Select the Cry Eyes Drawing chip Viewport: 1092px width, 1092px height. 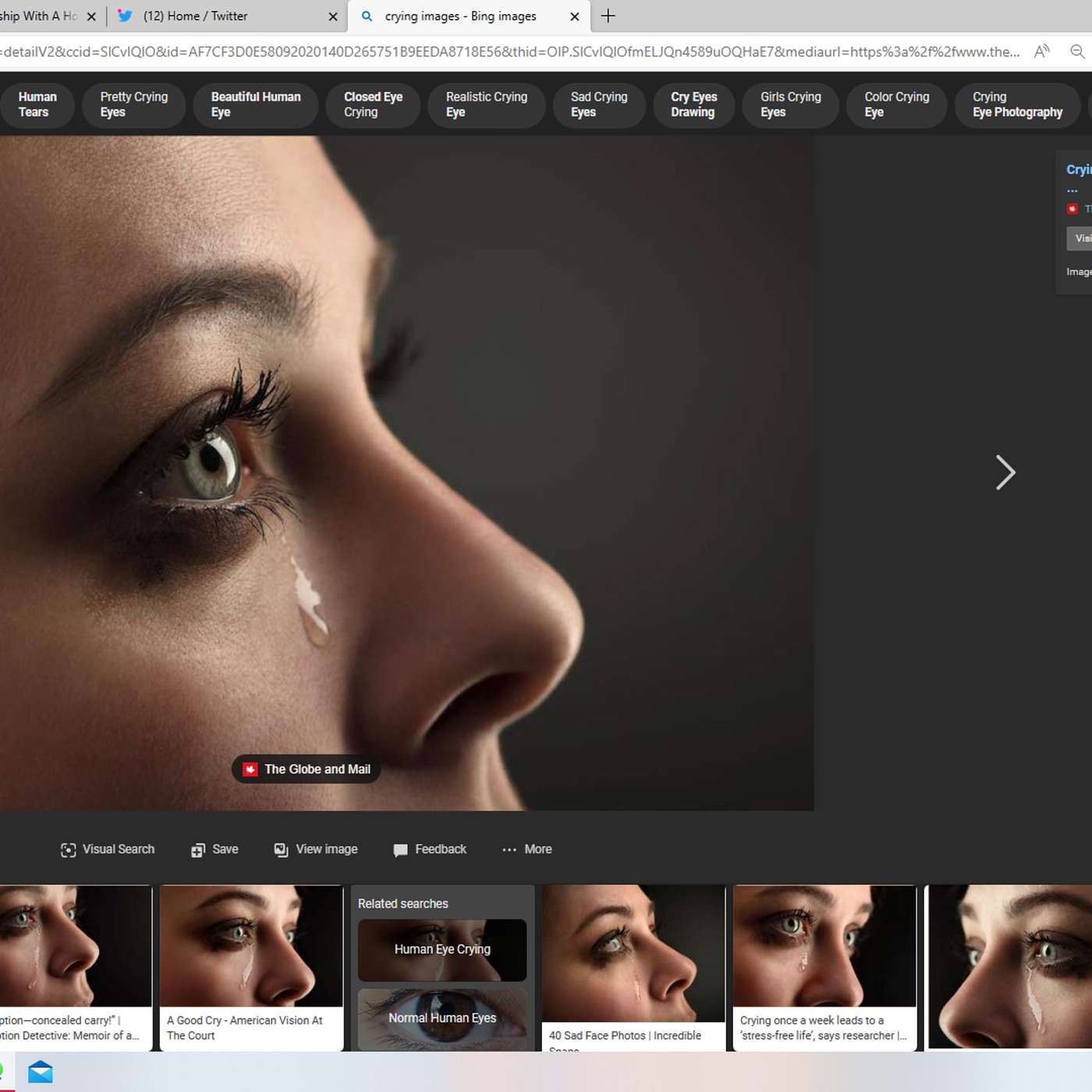(x=693, y=105)
